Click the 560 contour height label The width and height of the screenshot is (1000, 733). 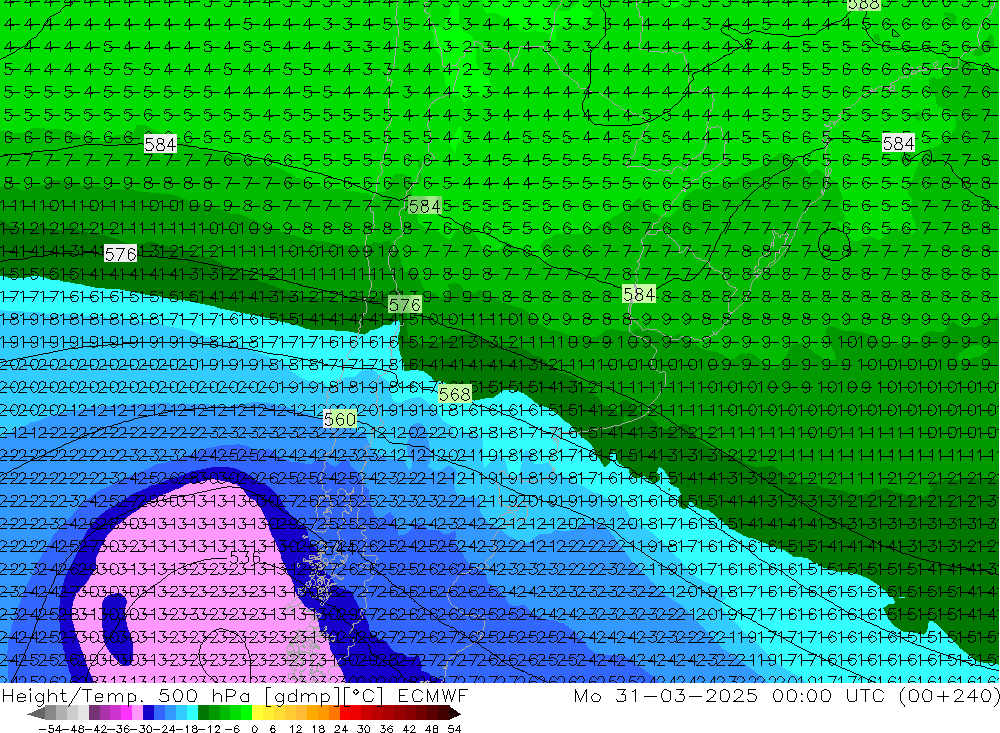[340, 419]
